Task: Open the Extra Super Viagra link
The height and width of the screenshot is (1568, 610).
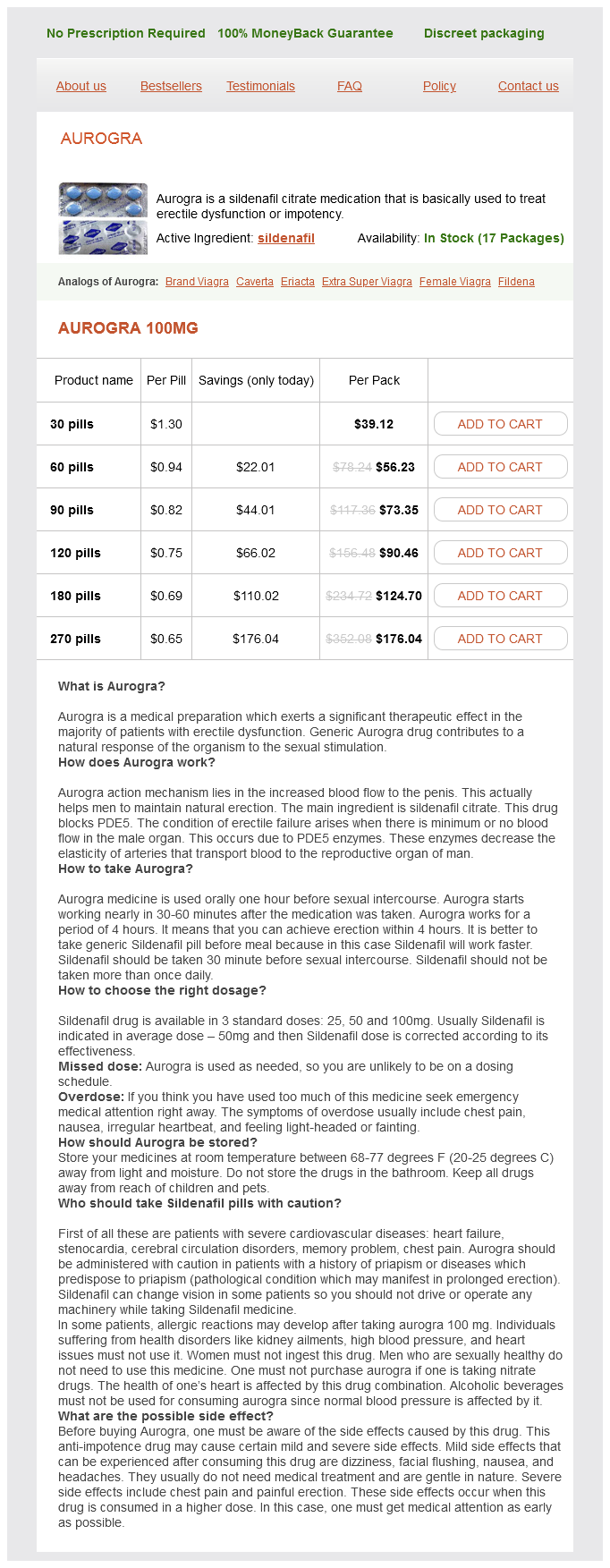Action: (x=367, y=282)
